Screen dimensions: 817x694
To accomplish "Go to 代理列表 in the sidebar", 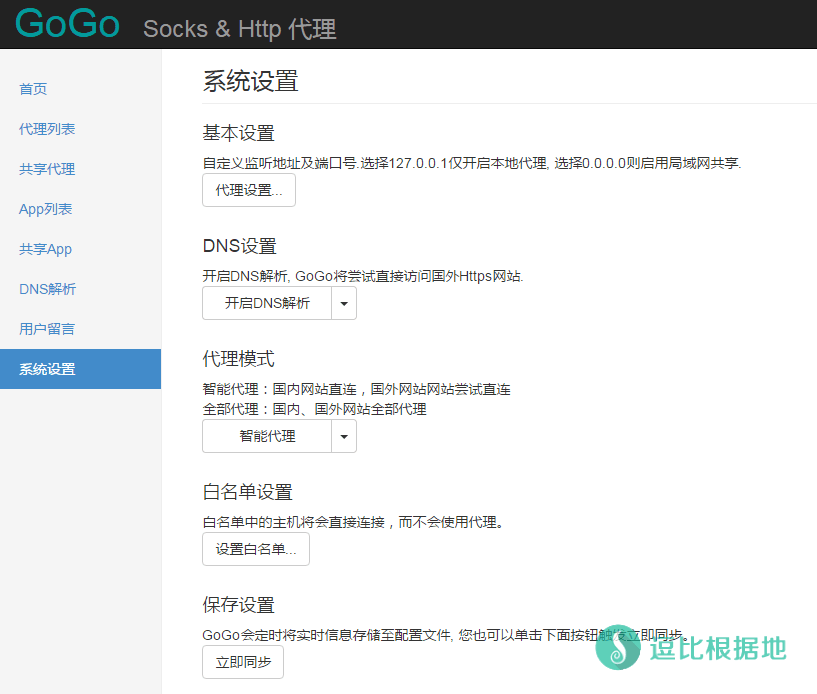I will pyautogui.click(x=47, y=129).
